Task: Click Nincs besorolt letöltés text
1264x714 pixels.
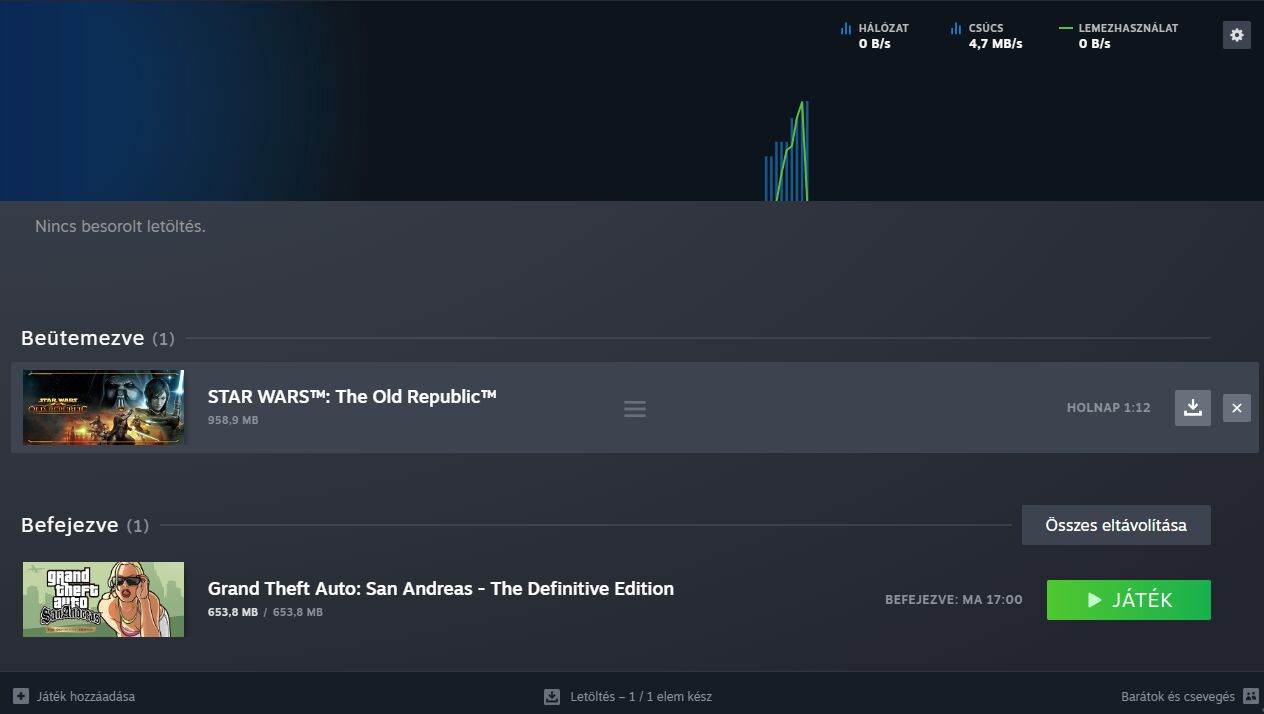Action: click(x=120, y=226)
